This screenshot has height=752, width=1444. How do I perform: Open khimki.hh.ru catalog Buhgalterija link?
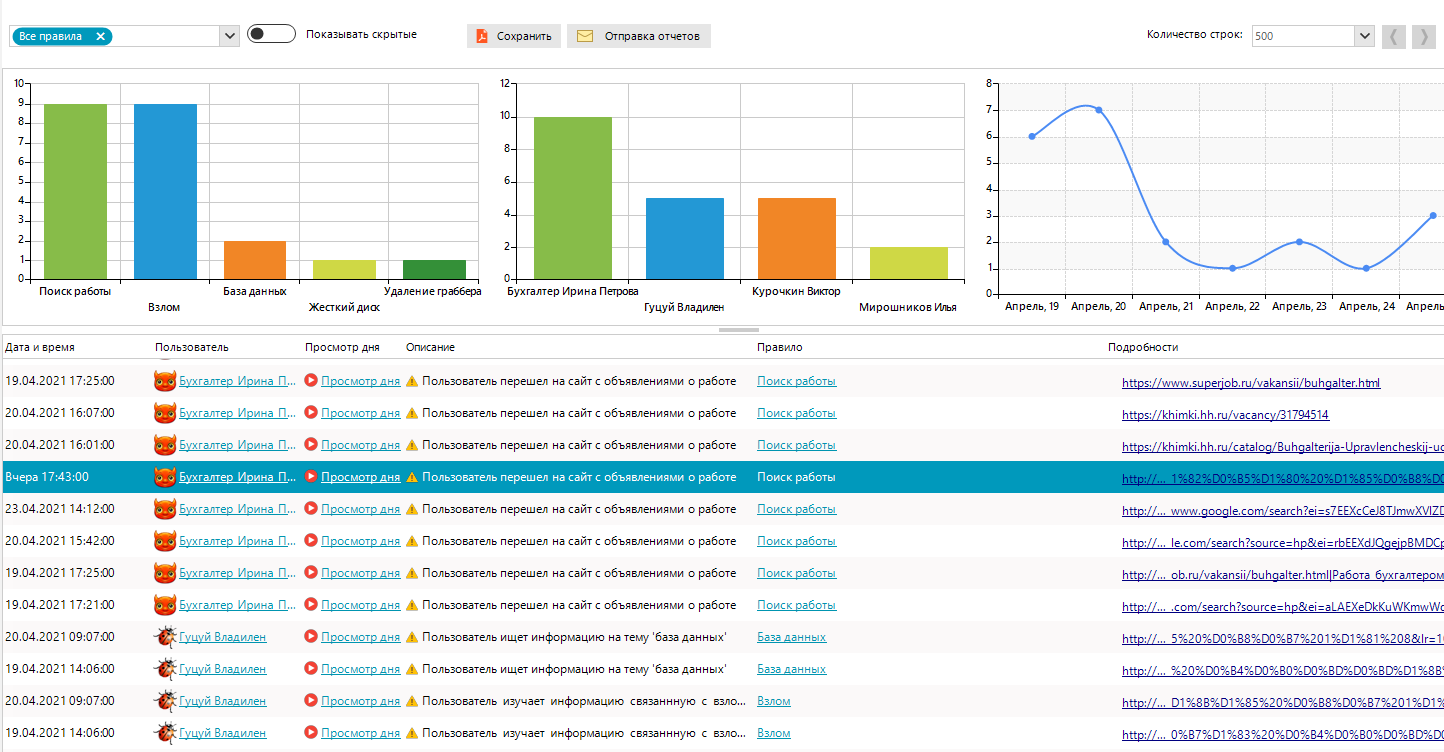(1282, 447)
